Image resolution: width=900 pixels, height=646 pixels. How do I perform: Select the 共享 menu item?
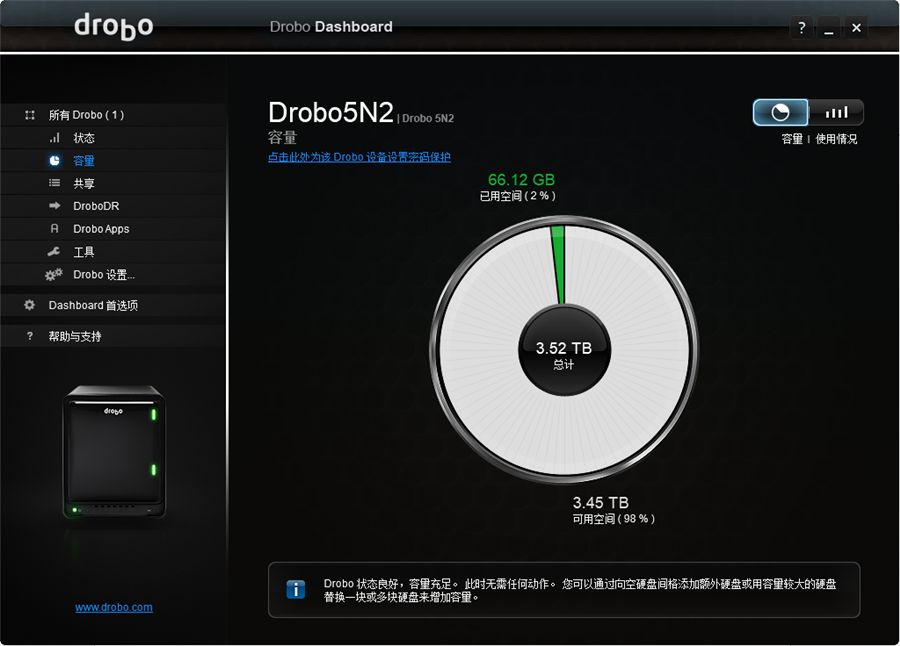click(84, 184)
